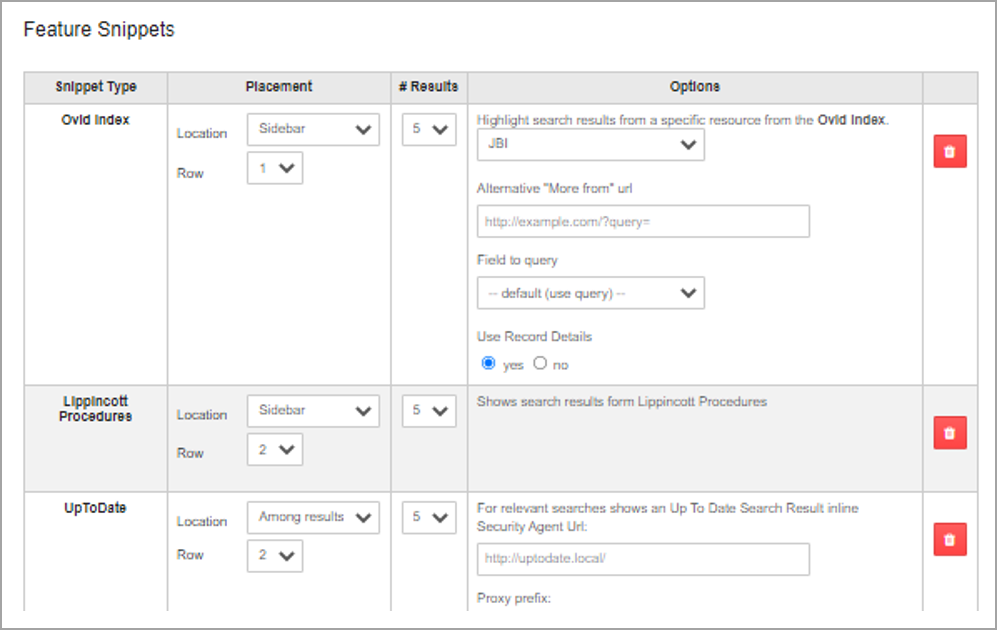Viewport: 997px width, 630px height.
Task: Click the '# Results' column header
Action: (429, 87)
